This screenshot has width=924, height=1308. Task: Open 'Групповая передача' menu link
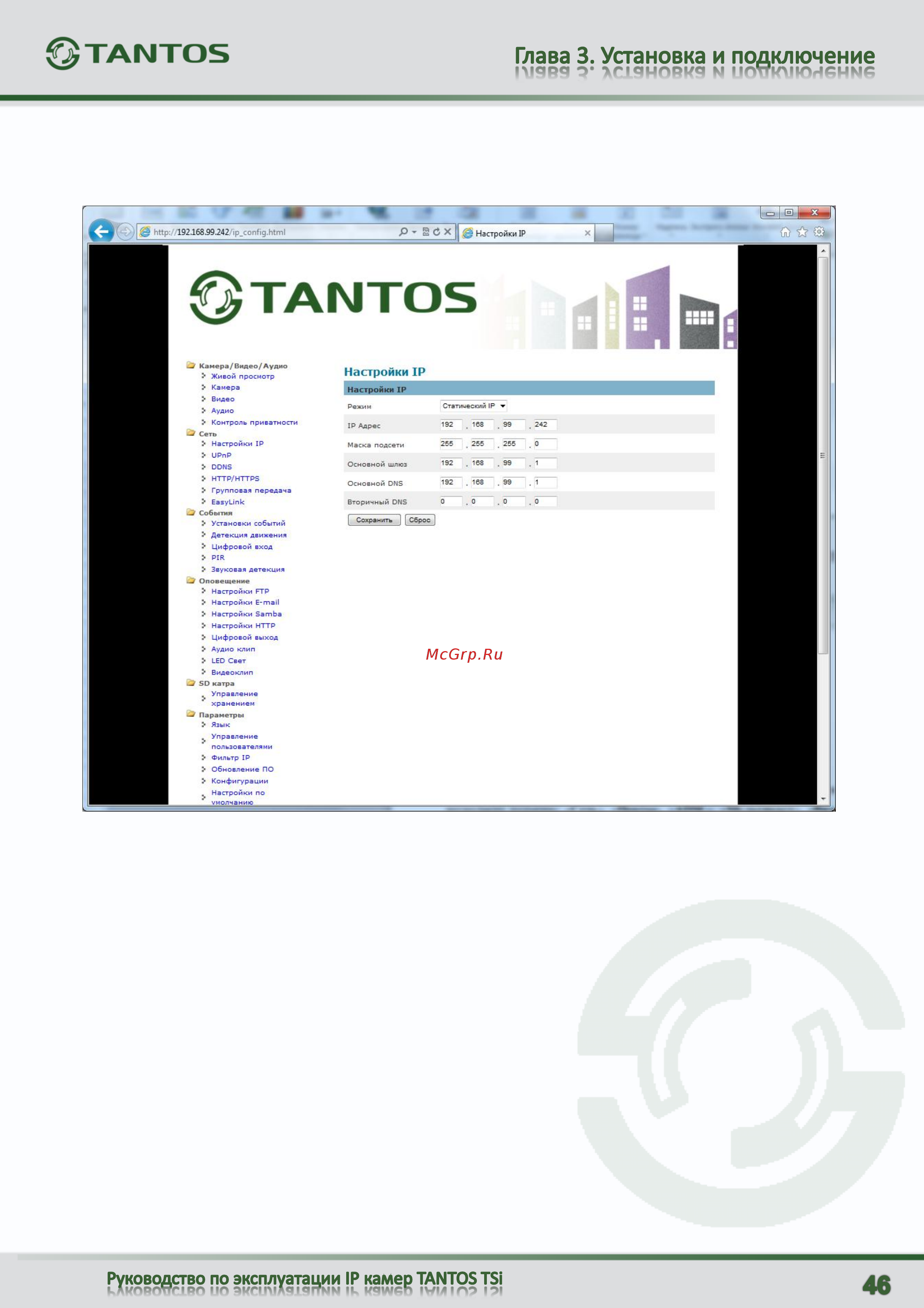coord(251,490)
